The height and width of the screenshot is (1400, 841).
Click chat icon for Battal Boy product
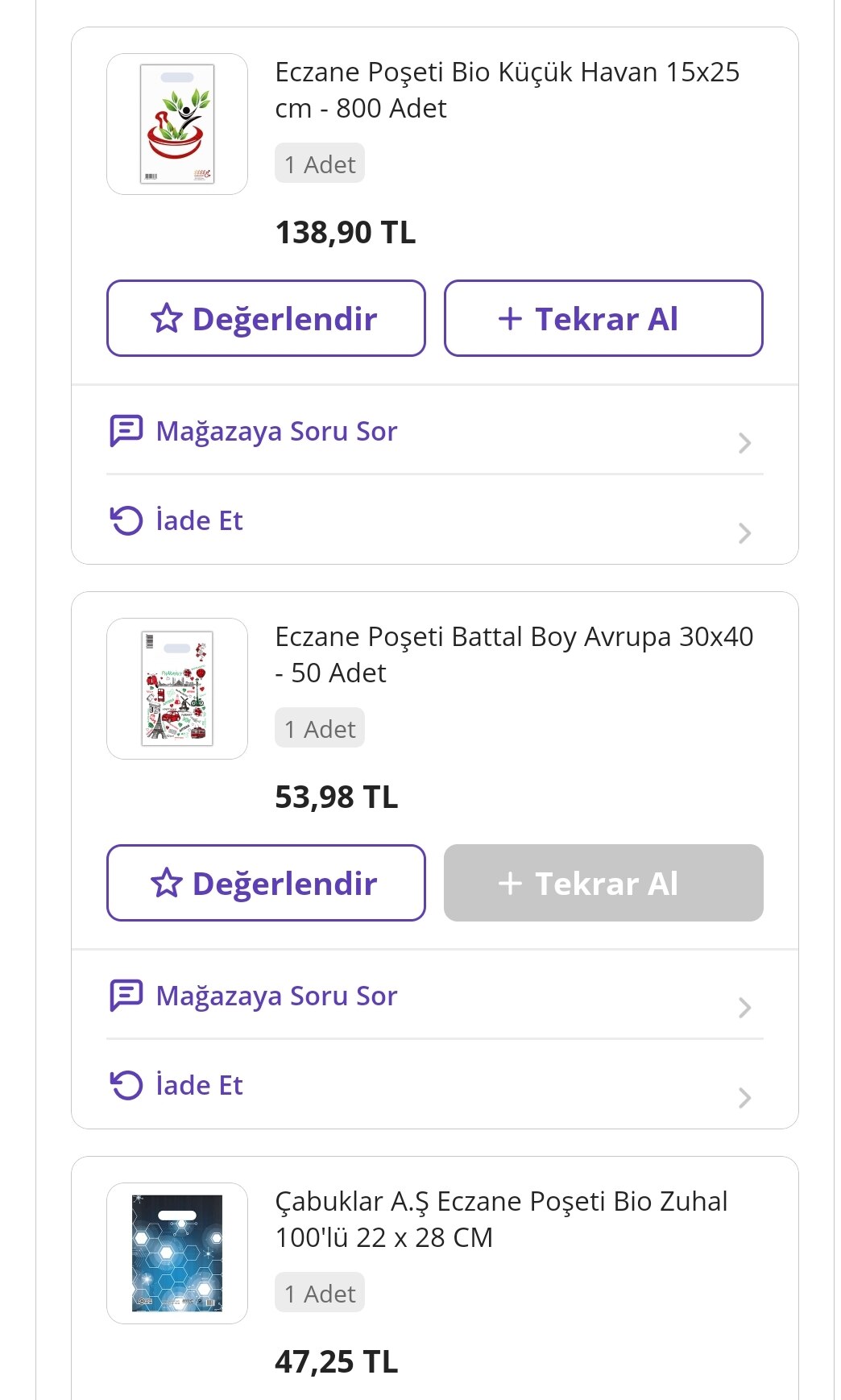point(126,996)
